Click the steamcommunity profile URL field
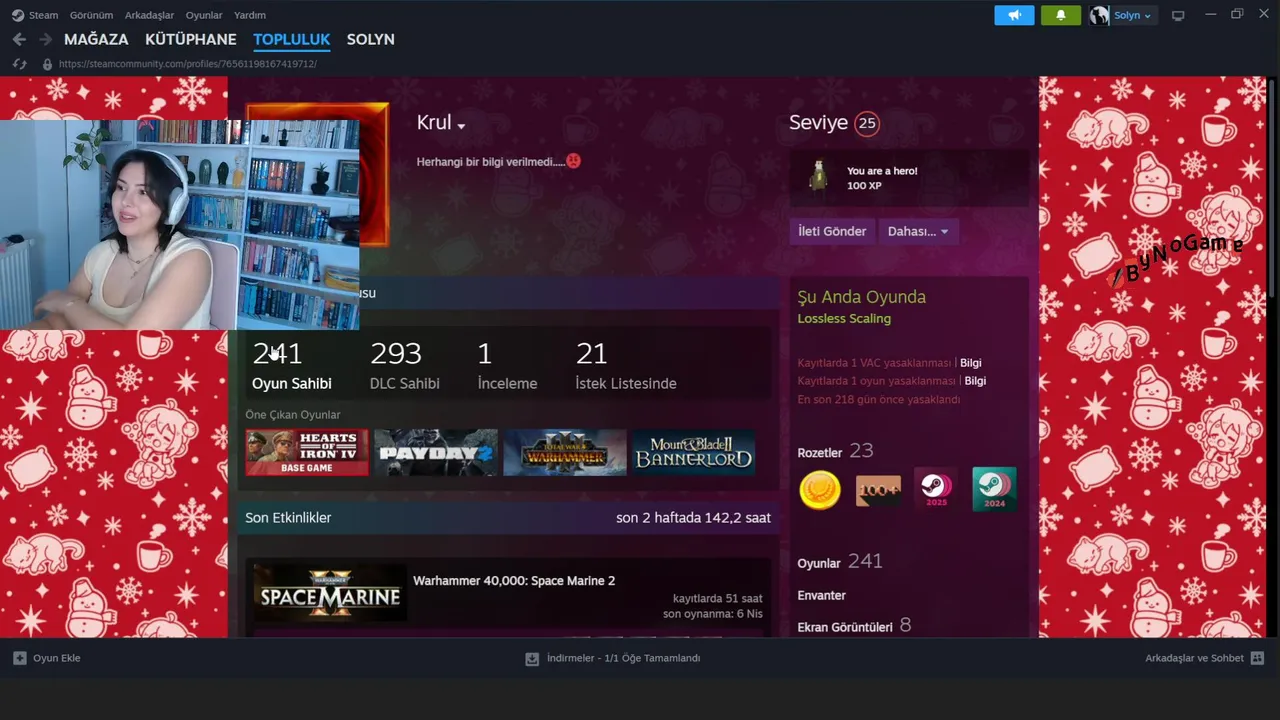Screen dimensions: 1280x720 click(x=187, y=64)
